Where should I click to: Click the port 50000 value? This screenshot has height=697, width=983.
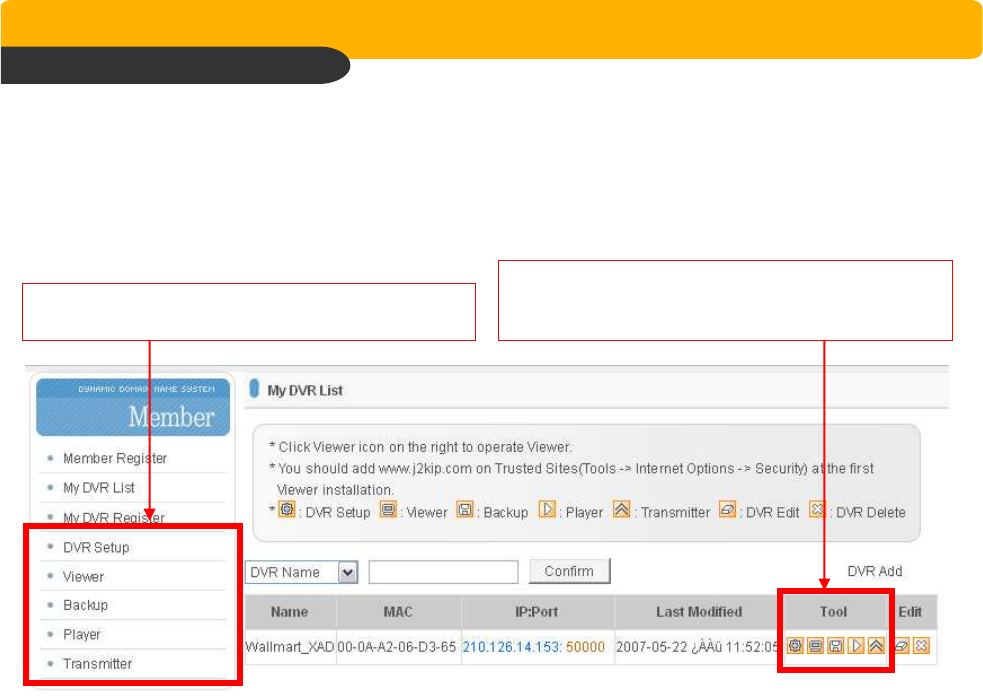coord(585,647)
